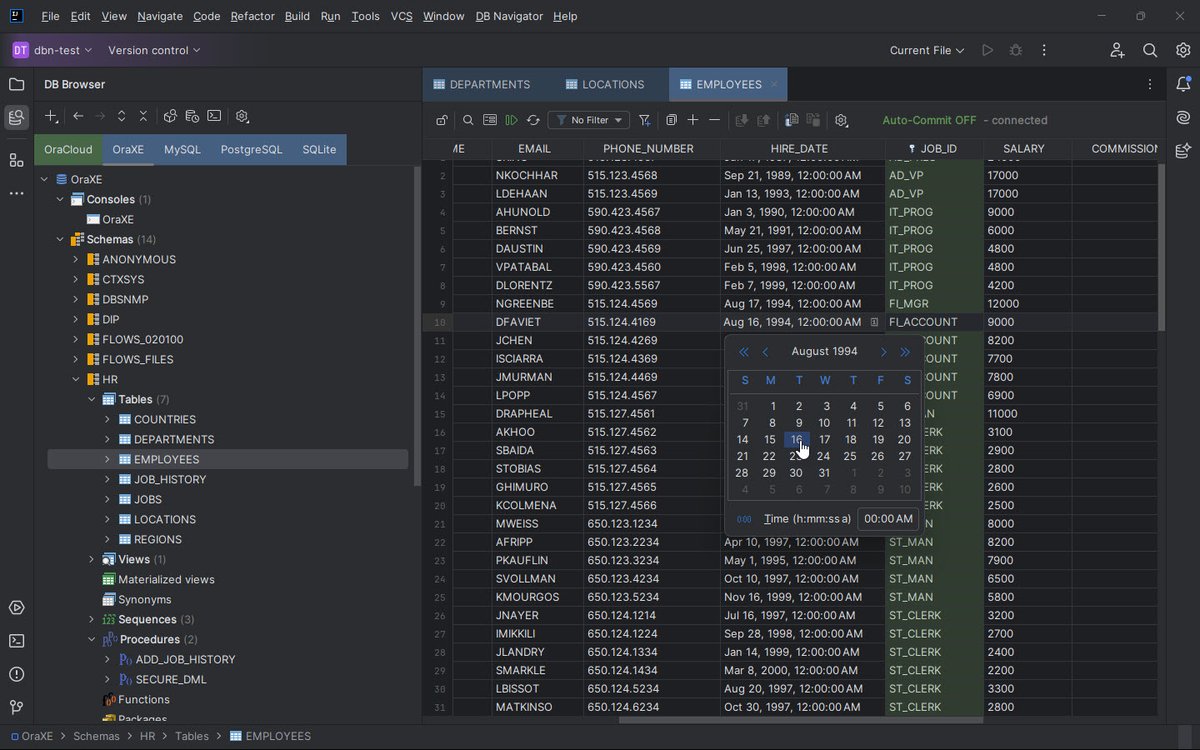Pick August 24 in the calendar
Screen dimensions: 1200x750
pos(823,456)
